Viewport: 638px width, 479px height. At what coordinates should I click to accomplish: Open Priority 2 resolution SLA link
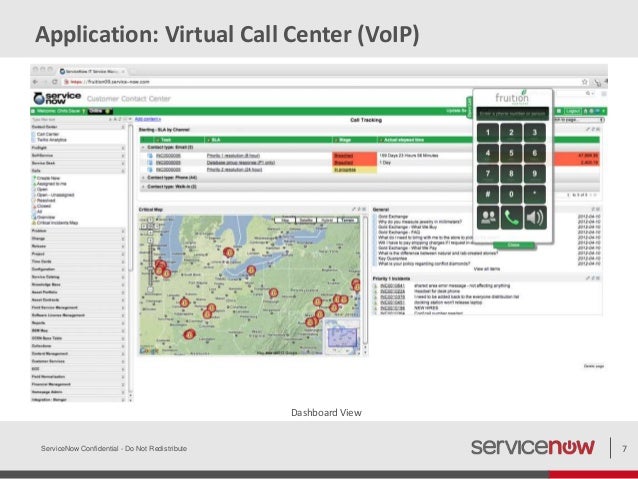point(234,170)
